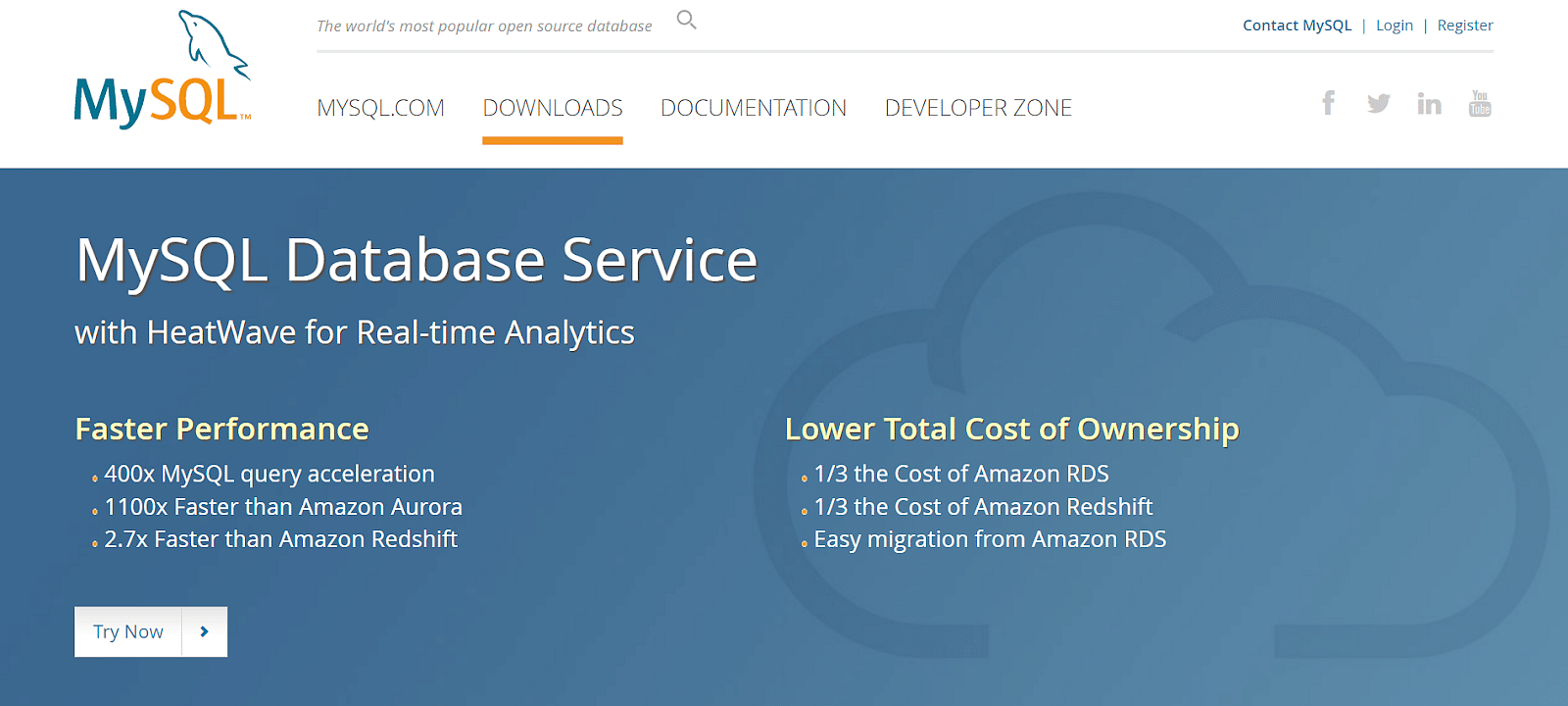The height and width of the screenshot is (706, 1568).
Task: Click the MySQL dolphin logo
Action: tap(163, 69)
